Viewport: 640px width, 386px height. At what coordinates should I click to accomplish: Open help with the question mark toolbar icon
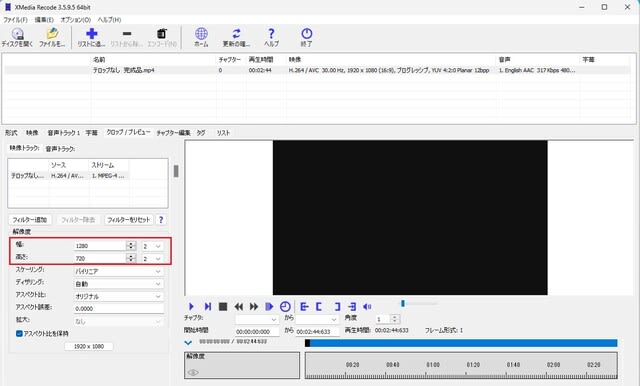271,38
